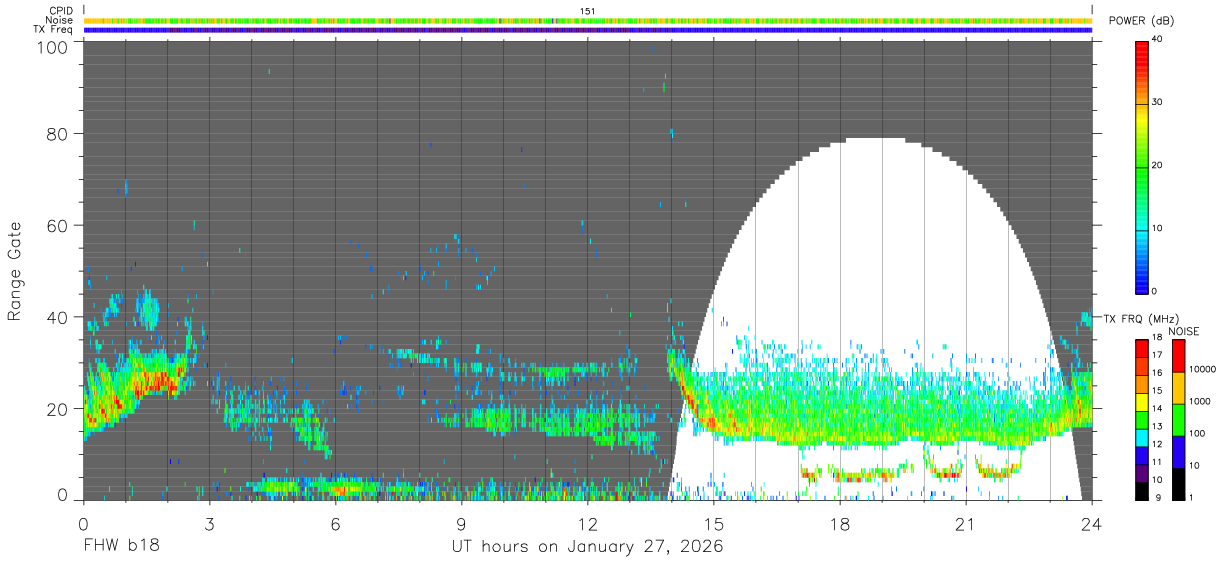The width and height of the screenshot is (1228, 567).
Task: Click the Noise strip label
Action: coord(59,20)
